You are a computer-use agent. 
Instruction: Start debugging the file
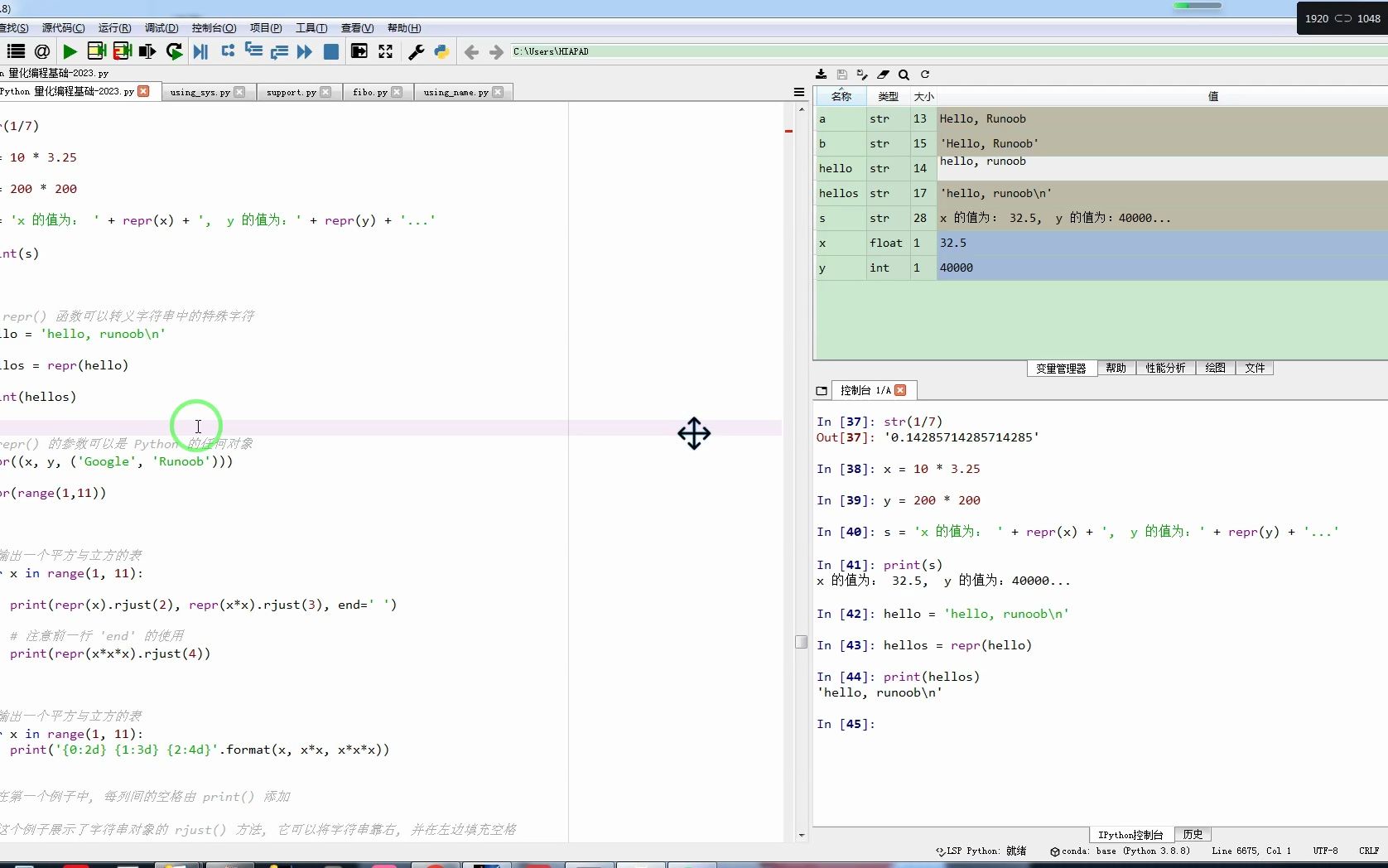point(200,51)
